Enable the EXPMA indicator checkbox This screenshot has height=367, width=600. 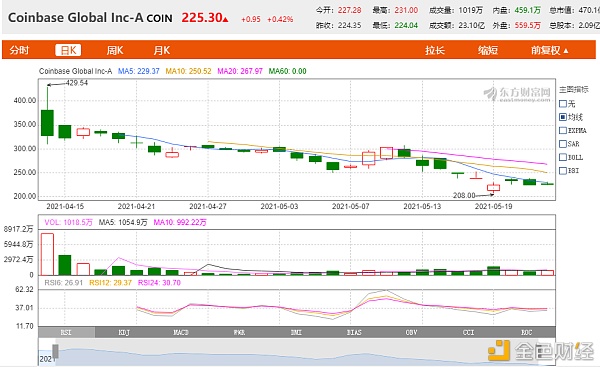point(562,130)
